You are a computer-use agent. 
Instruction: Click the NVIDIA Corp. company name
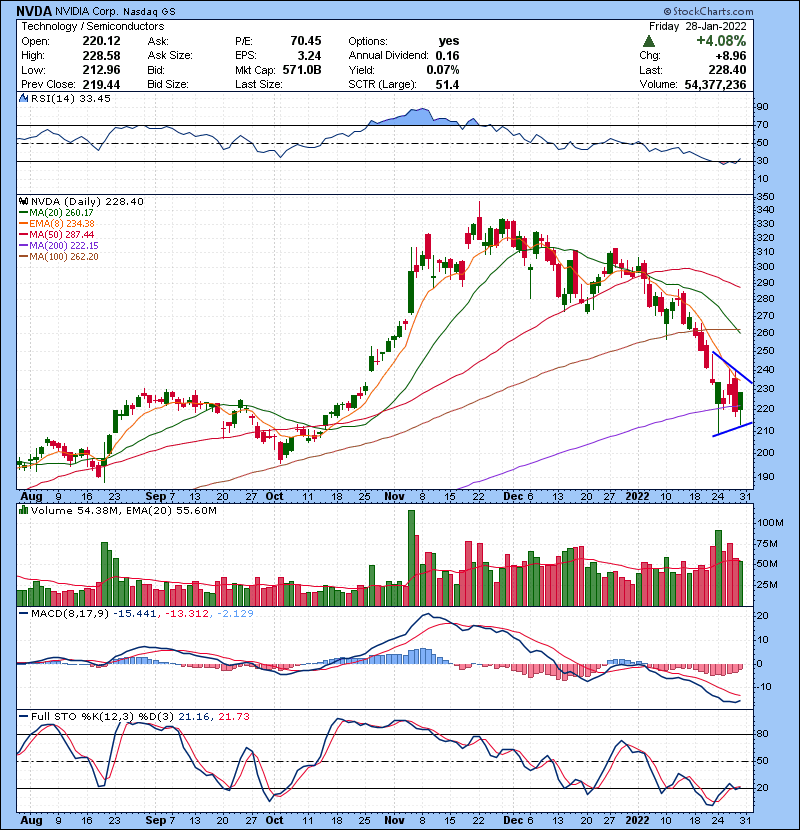pos(88,12)
